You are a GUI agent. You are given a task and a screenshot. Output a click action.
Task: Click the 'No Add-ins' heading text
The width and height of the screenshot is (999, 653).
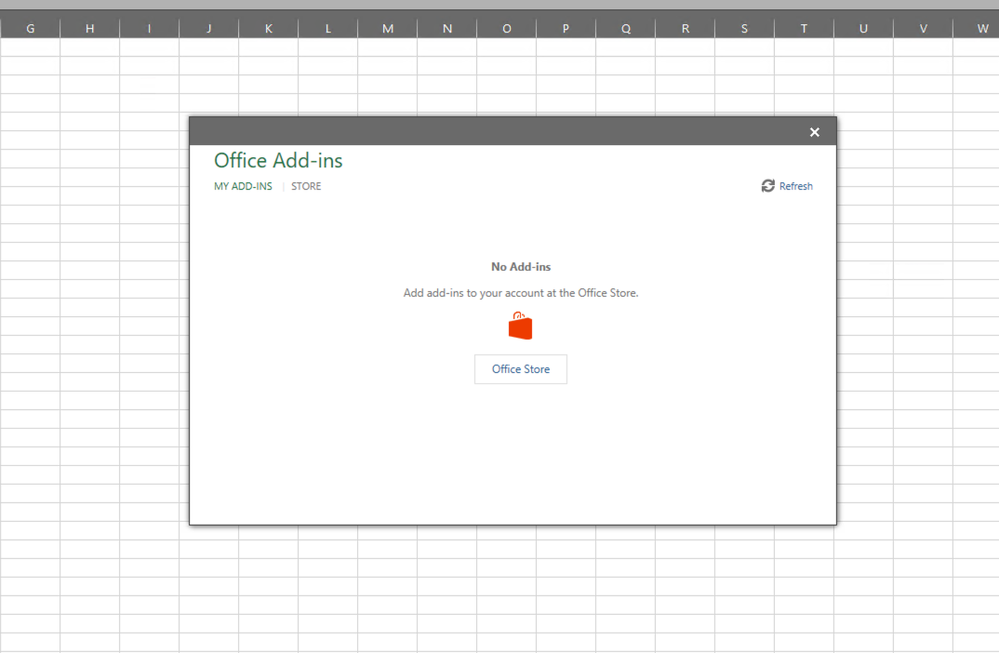(521, 267)
